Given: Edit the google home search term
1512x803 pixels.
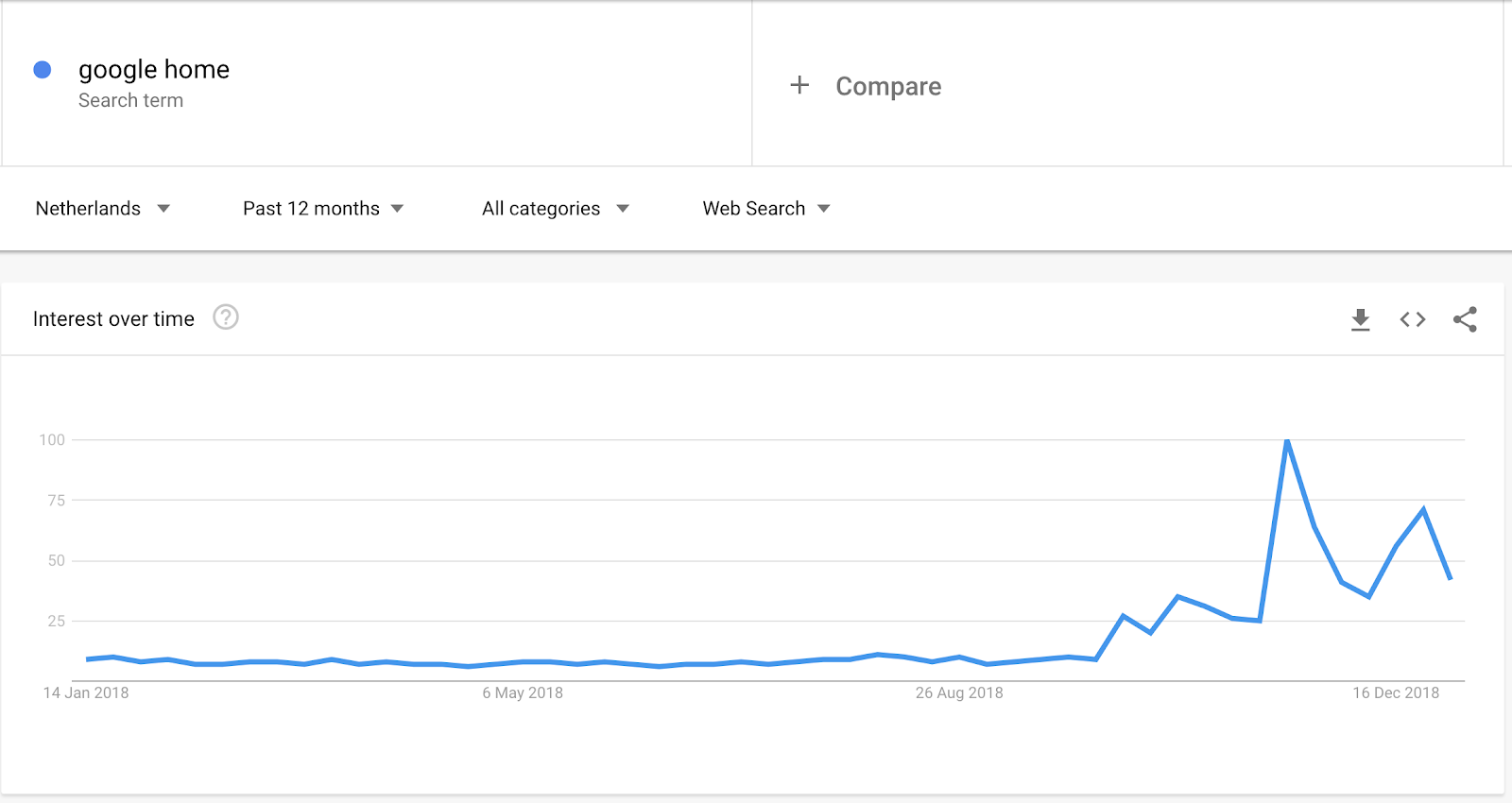Looking at the screenshot, I should coord(154,70).
